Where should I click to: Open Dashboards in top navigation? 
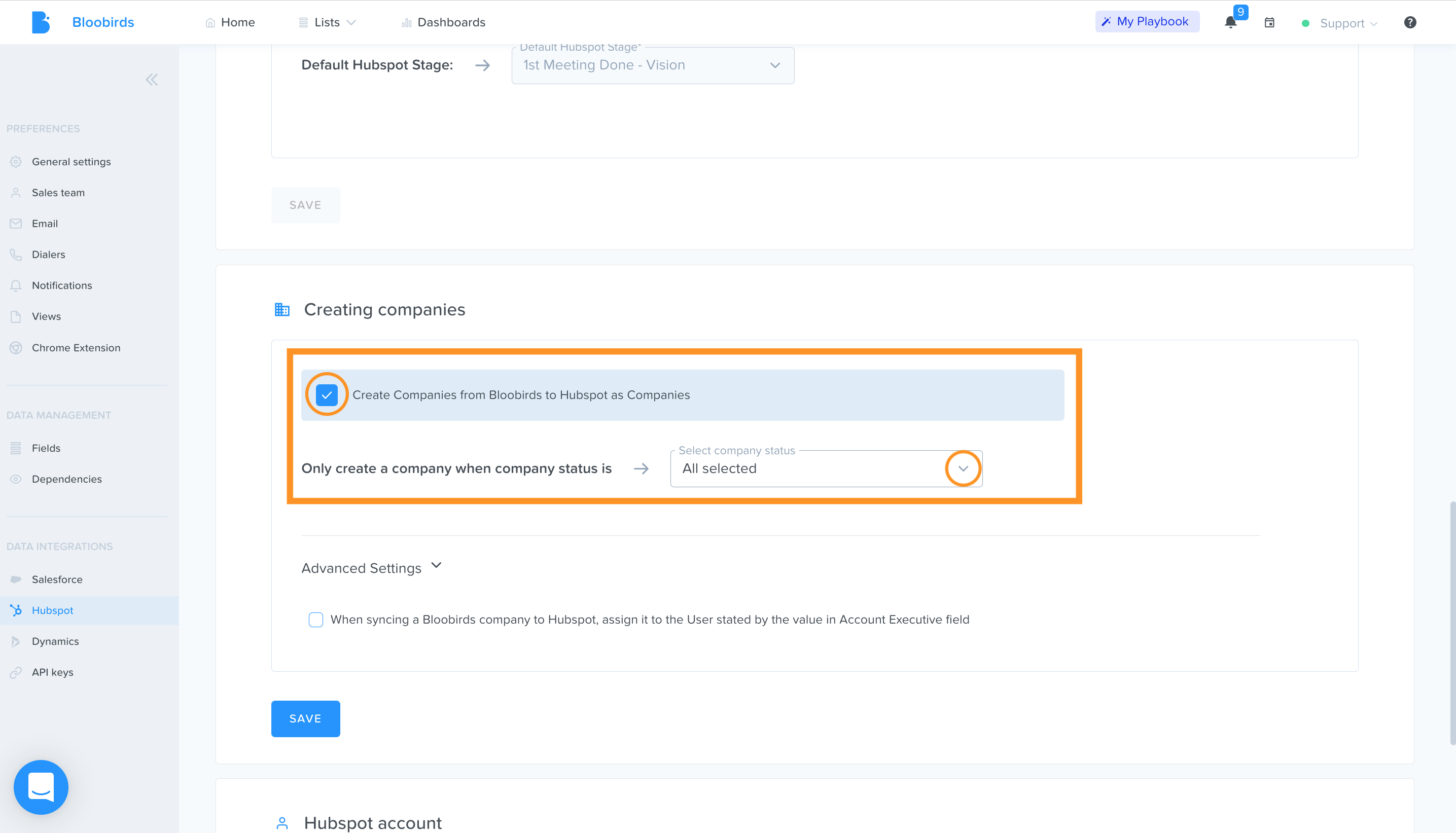pyautogui.click(x=443, y=22)
